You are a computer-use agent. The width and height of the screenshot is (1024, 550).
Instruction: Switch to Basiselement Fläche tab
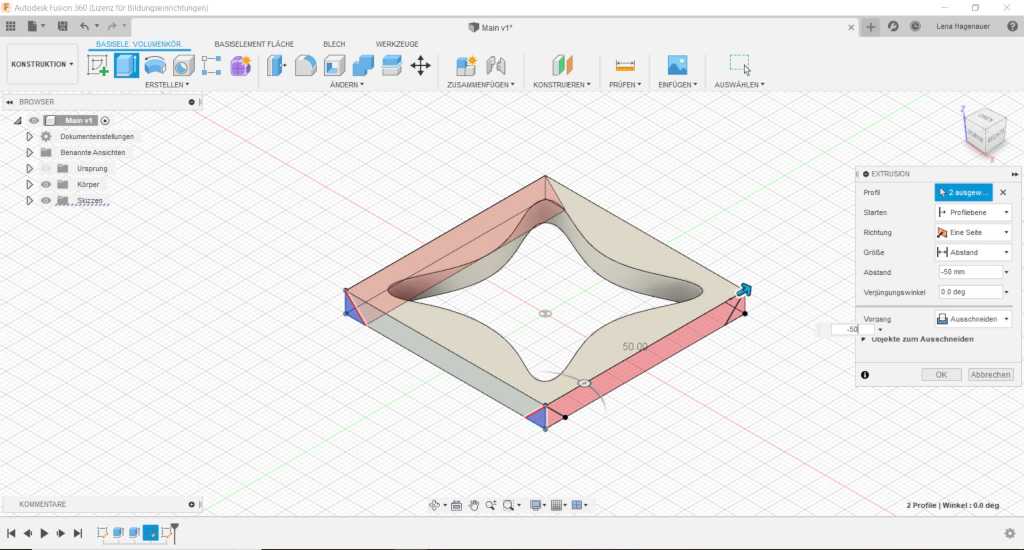(x=254, y=44)
